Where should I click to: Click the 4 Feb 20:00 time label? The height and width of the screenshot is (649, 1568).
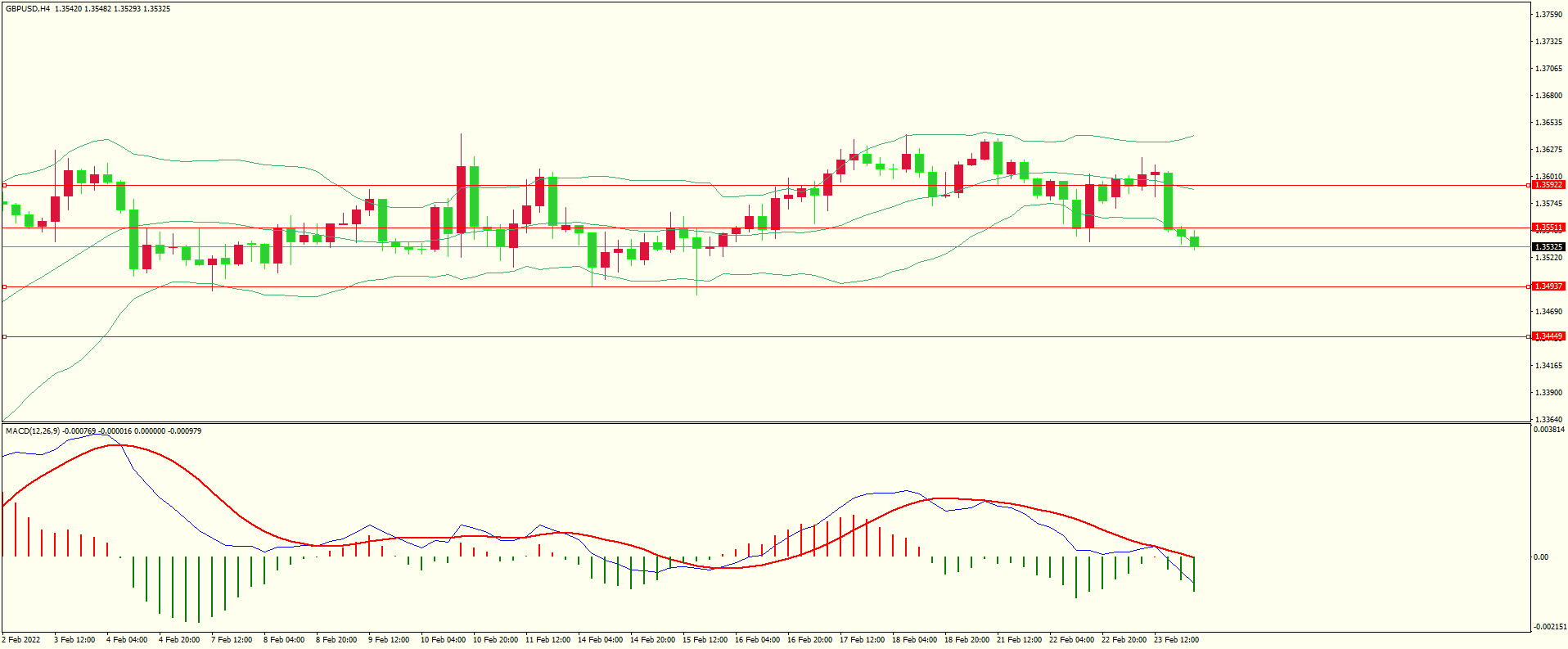point(179,640)
